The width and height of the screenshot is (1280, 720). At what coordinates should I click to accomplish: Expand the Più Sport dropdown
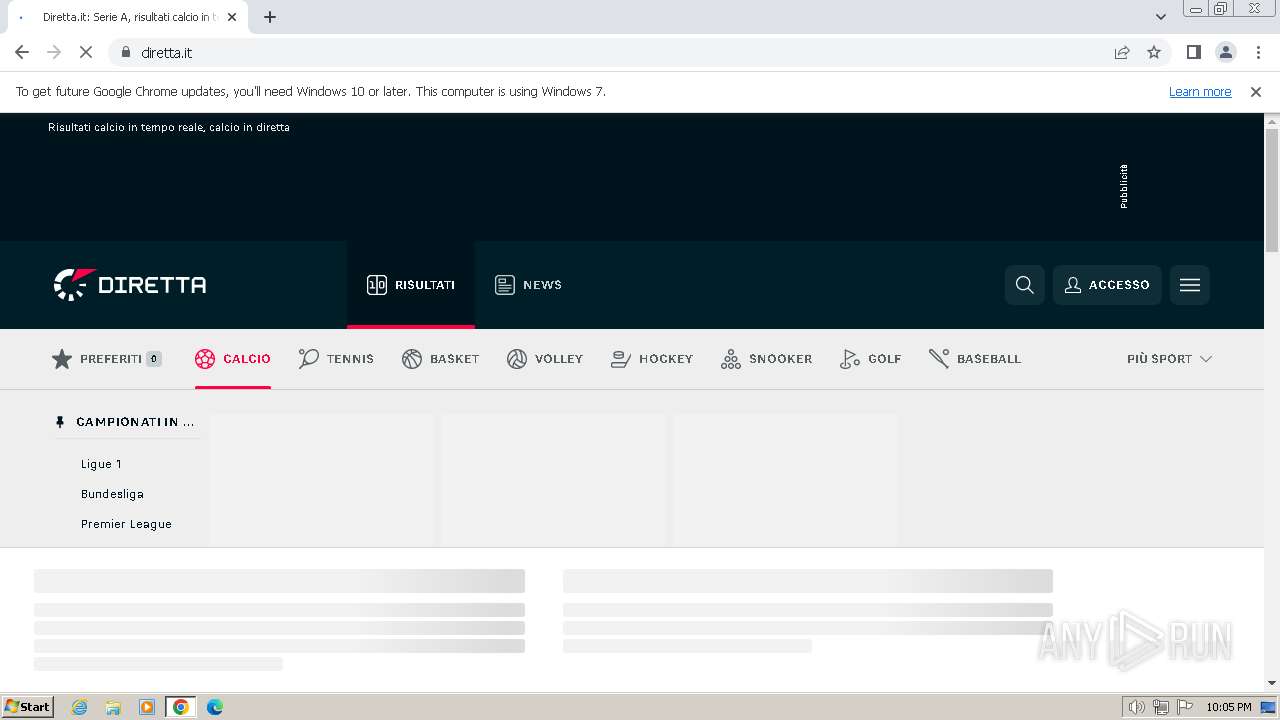click(x=1169, y=359)
